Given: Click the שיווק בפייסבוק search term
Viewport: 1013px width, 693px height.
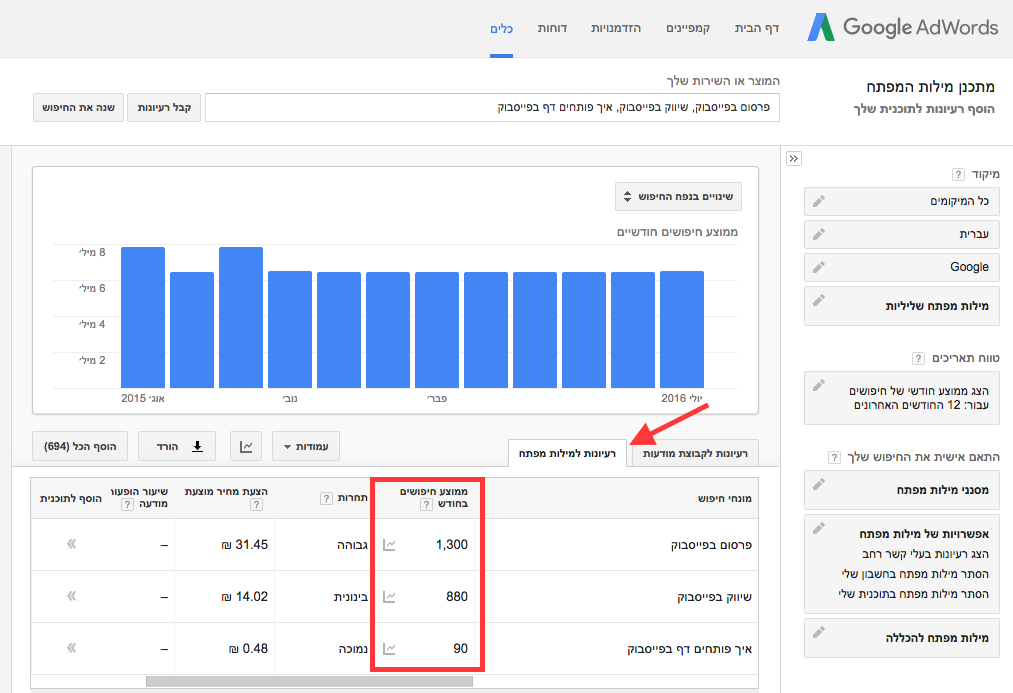Looking at the screenshot, I should pyautogui.click(x=715, y=597).
